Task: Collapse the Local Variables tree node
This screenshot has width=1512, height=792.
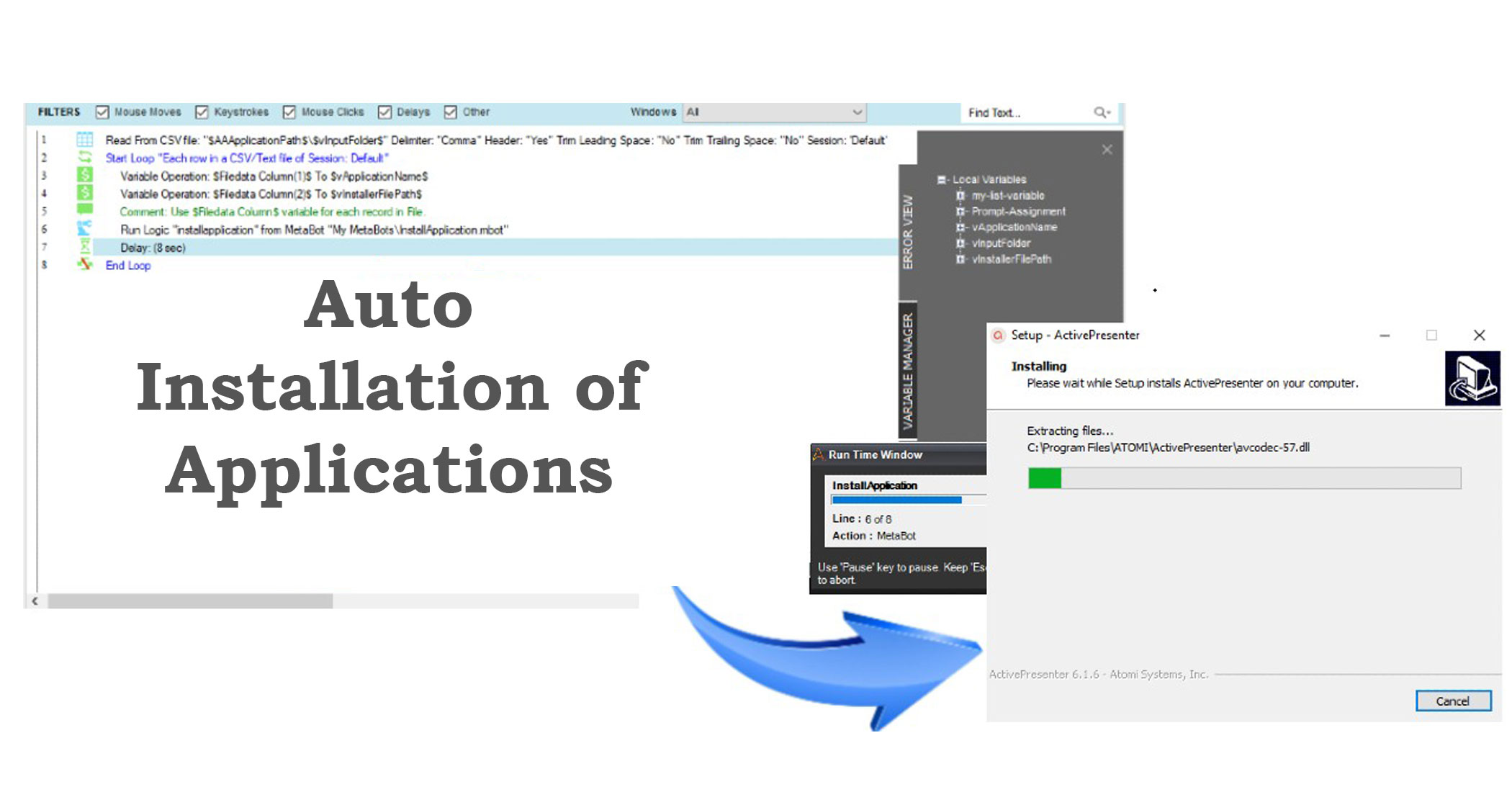Action: (x=942, y=179)
